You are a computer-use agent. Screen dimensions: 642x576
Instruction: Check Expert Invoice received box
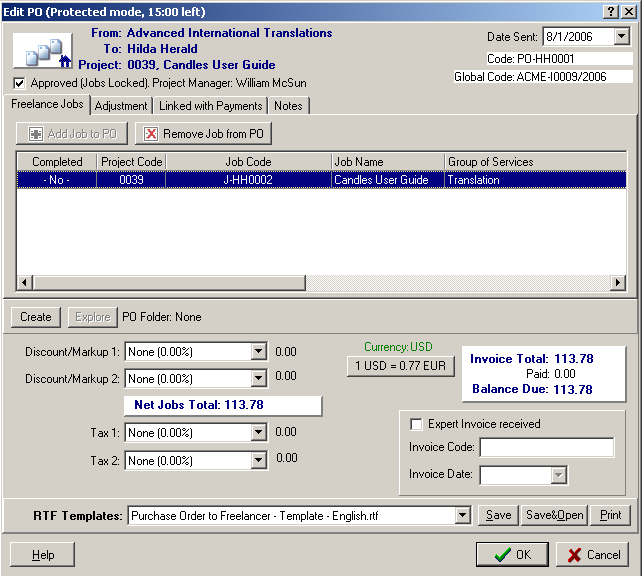click(416, 424)
